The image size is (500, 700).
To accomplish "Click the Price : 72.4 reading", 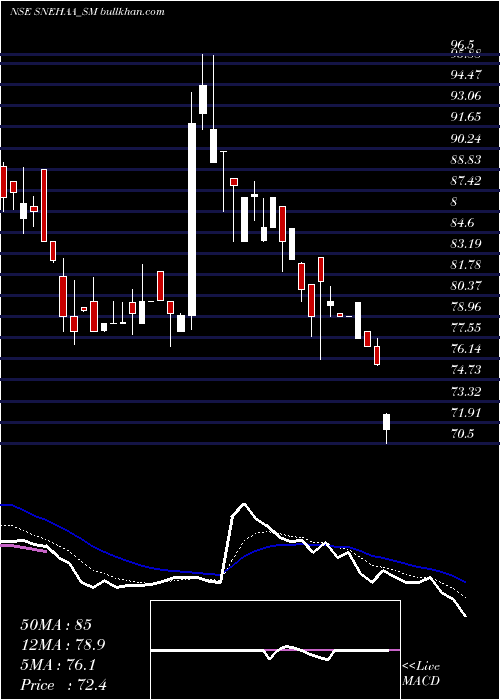I will (63, 685).
